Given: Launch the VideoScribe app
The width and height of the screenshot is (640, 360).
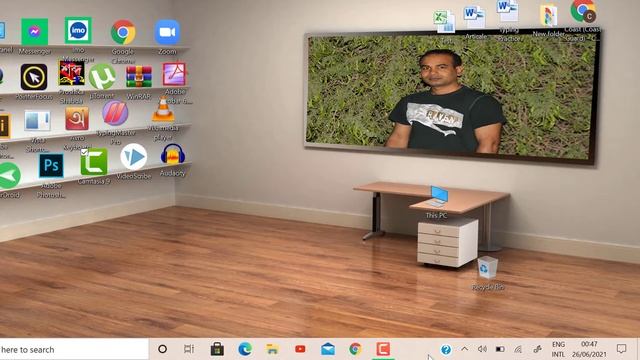Looking at the screenshot, I should point(133,157).
